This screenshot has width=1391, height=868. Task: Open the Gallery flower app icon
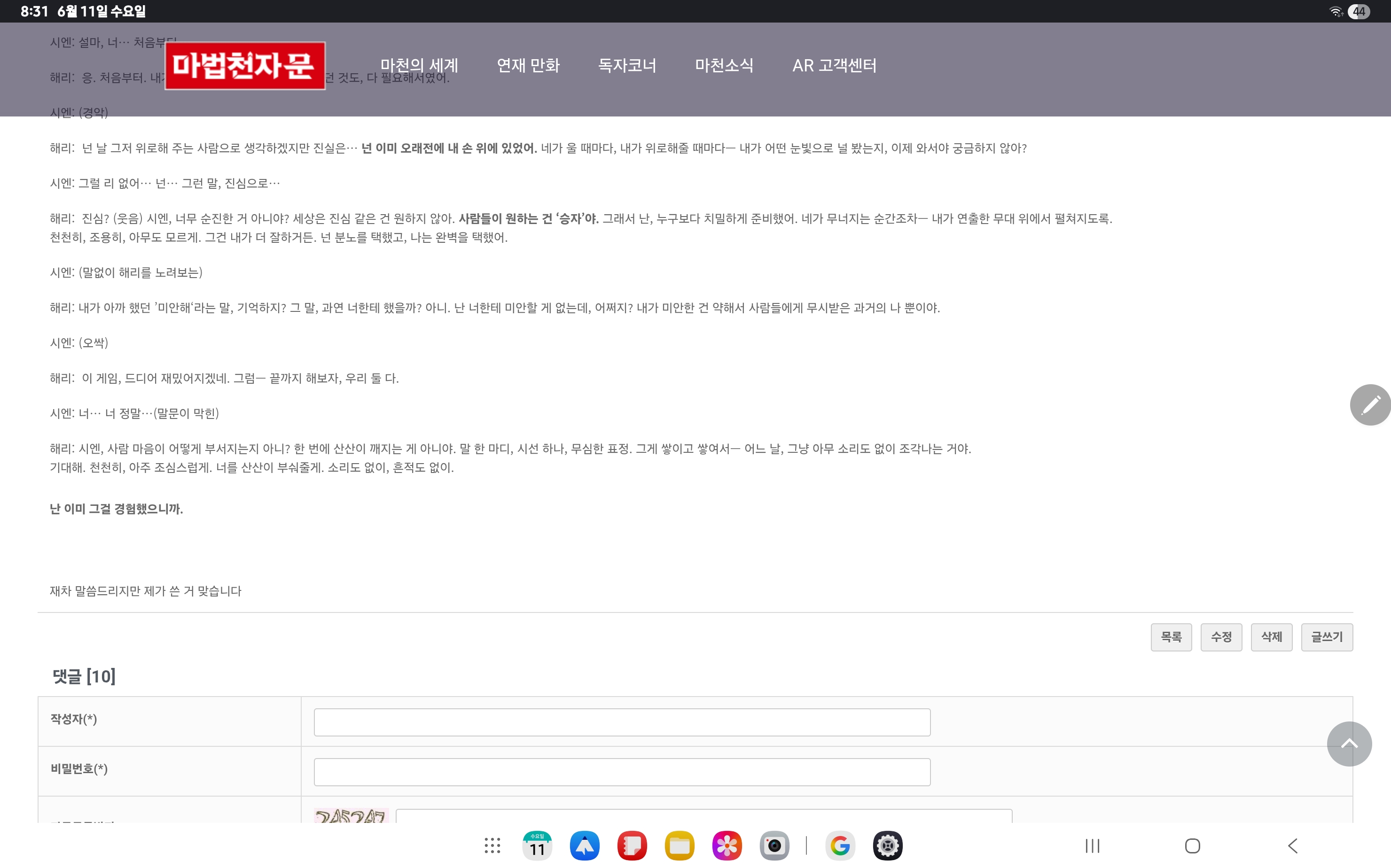(x=727, y=845)
